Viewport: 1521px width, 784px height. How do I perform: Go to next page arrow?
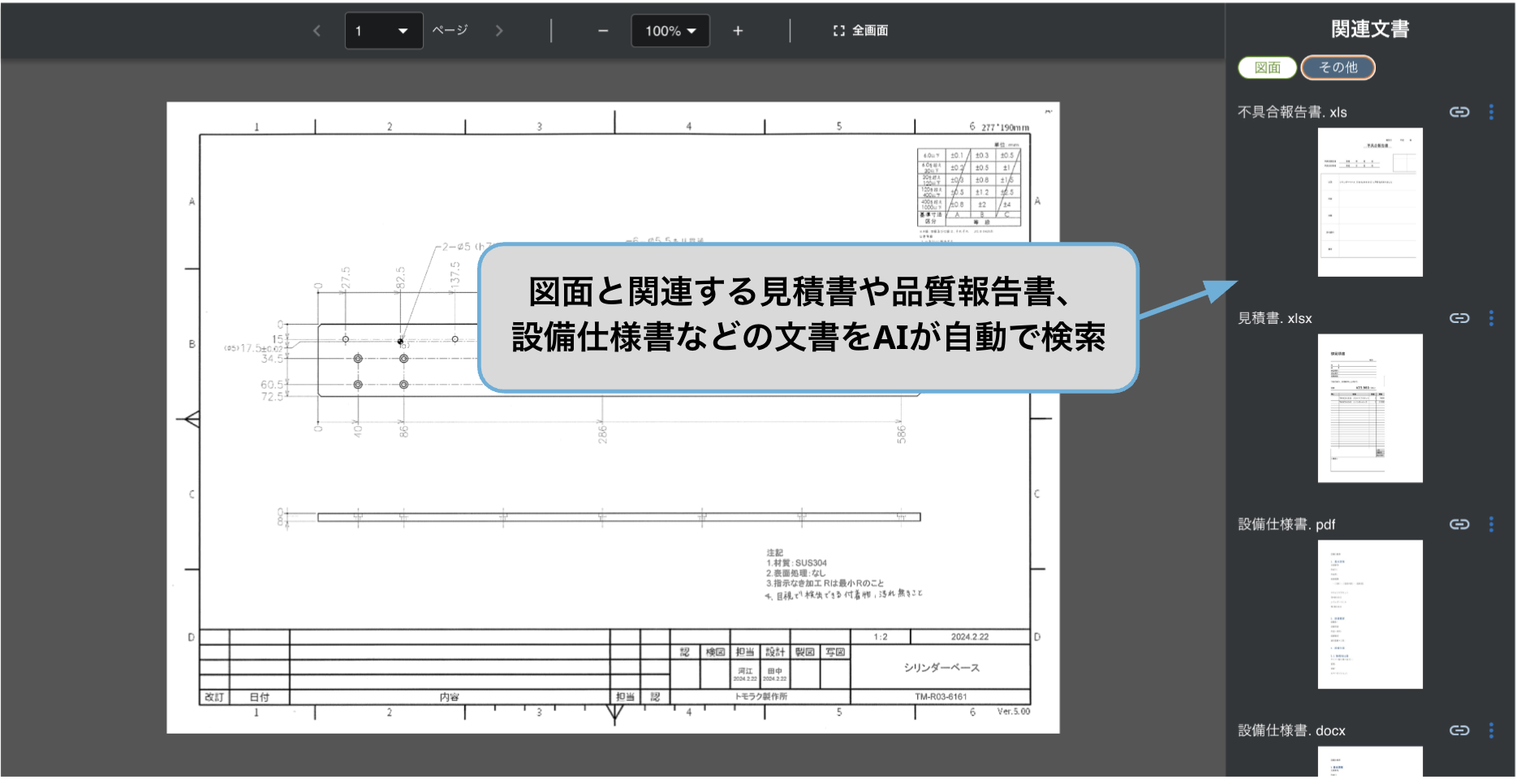[499, 31]
